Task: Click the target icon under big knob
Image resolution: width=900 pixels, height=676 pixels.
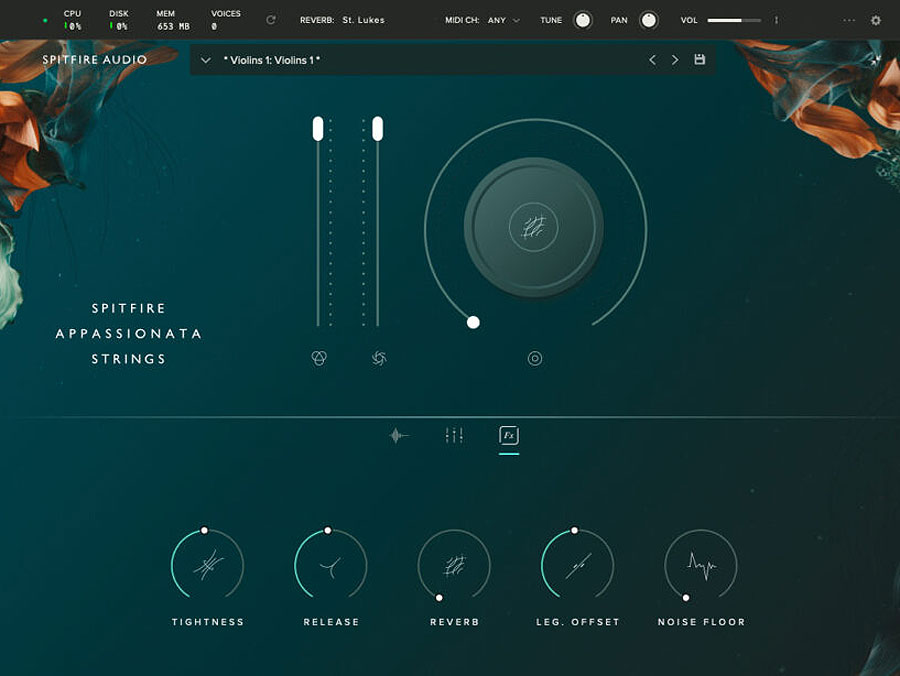Action: [x=534, y=359]
